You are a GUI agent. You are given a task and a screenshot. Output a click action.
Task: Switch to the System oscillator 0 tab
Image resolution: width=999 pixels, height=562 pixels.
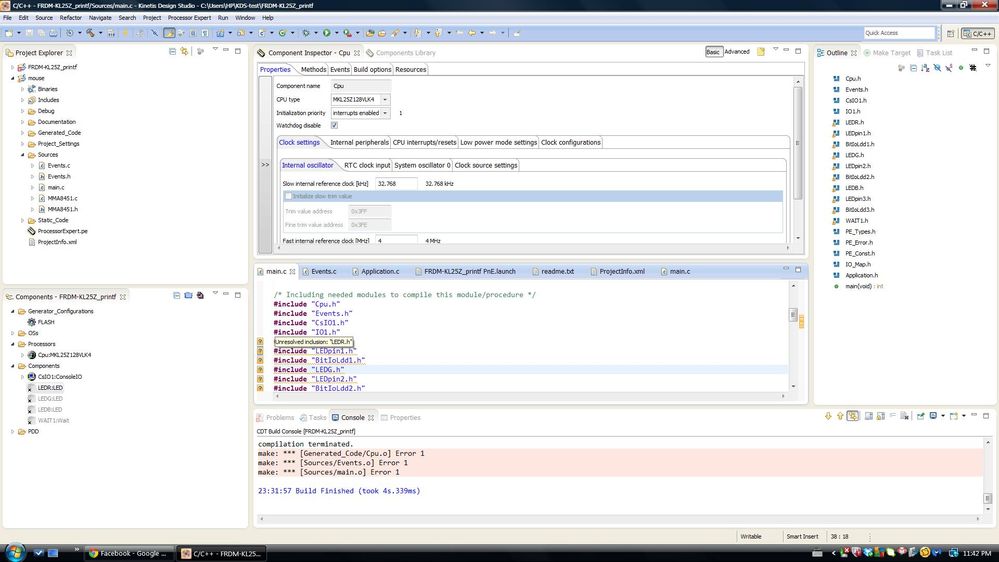pos(422,165)
